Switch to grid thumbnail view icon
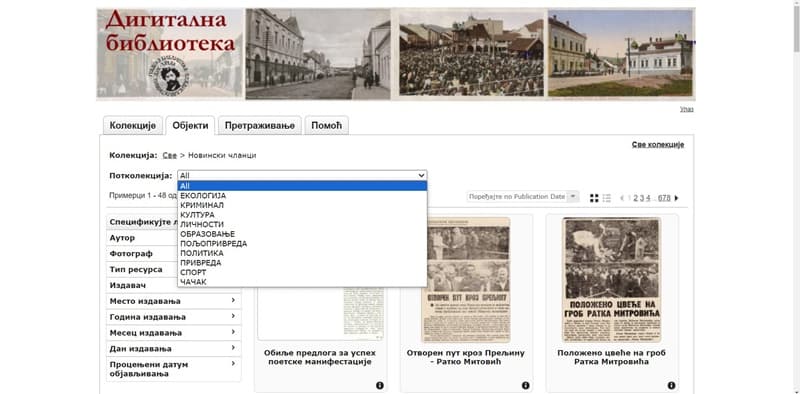This screenshot has width=800, height=394. coord(594,198)
